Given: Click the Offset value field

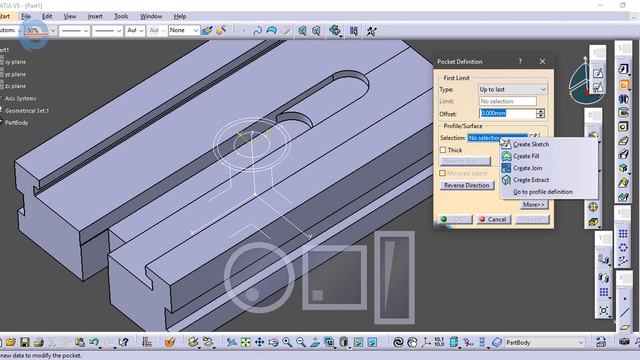Looking at the screenshot, I should click(x=507, y=113).
